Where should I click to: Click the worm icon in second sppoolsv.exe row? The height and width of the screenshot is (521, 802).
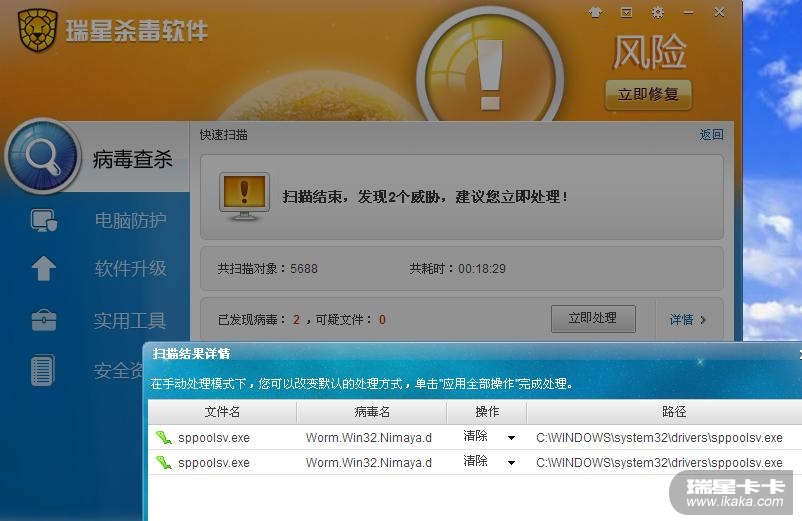tap(164, 462)
